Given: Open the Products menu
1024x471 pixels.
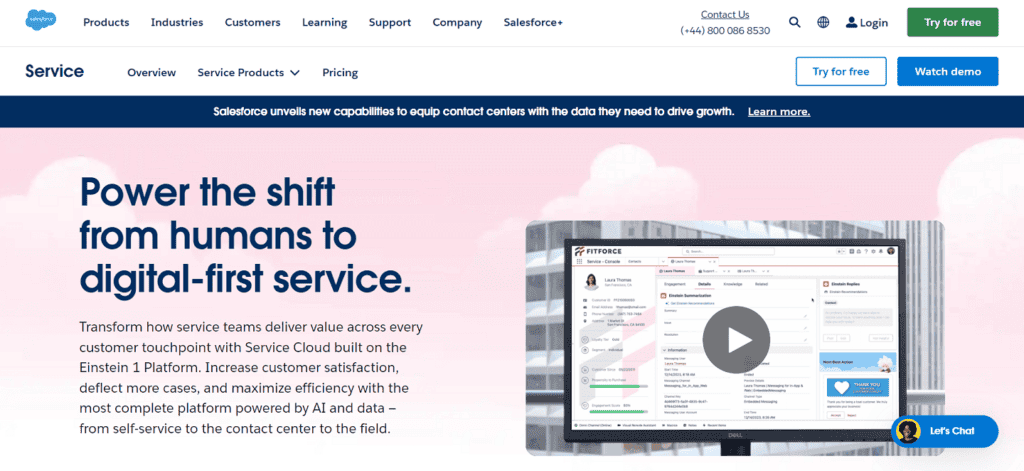Looking at the screenshot, I should 106,22.
